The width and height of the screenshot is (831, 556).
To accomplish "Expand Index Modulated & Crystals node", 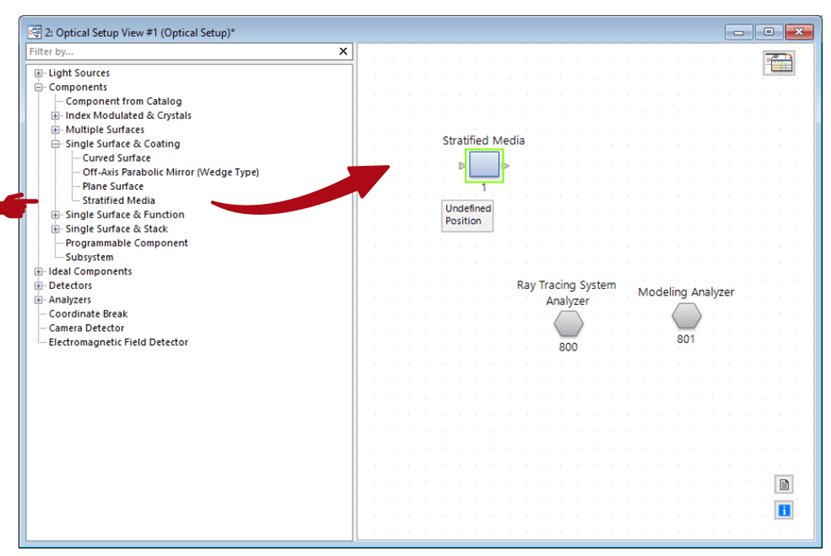I will (x=56, y=115).
